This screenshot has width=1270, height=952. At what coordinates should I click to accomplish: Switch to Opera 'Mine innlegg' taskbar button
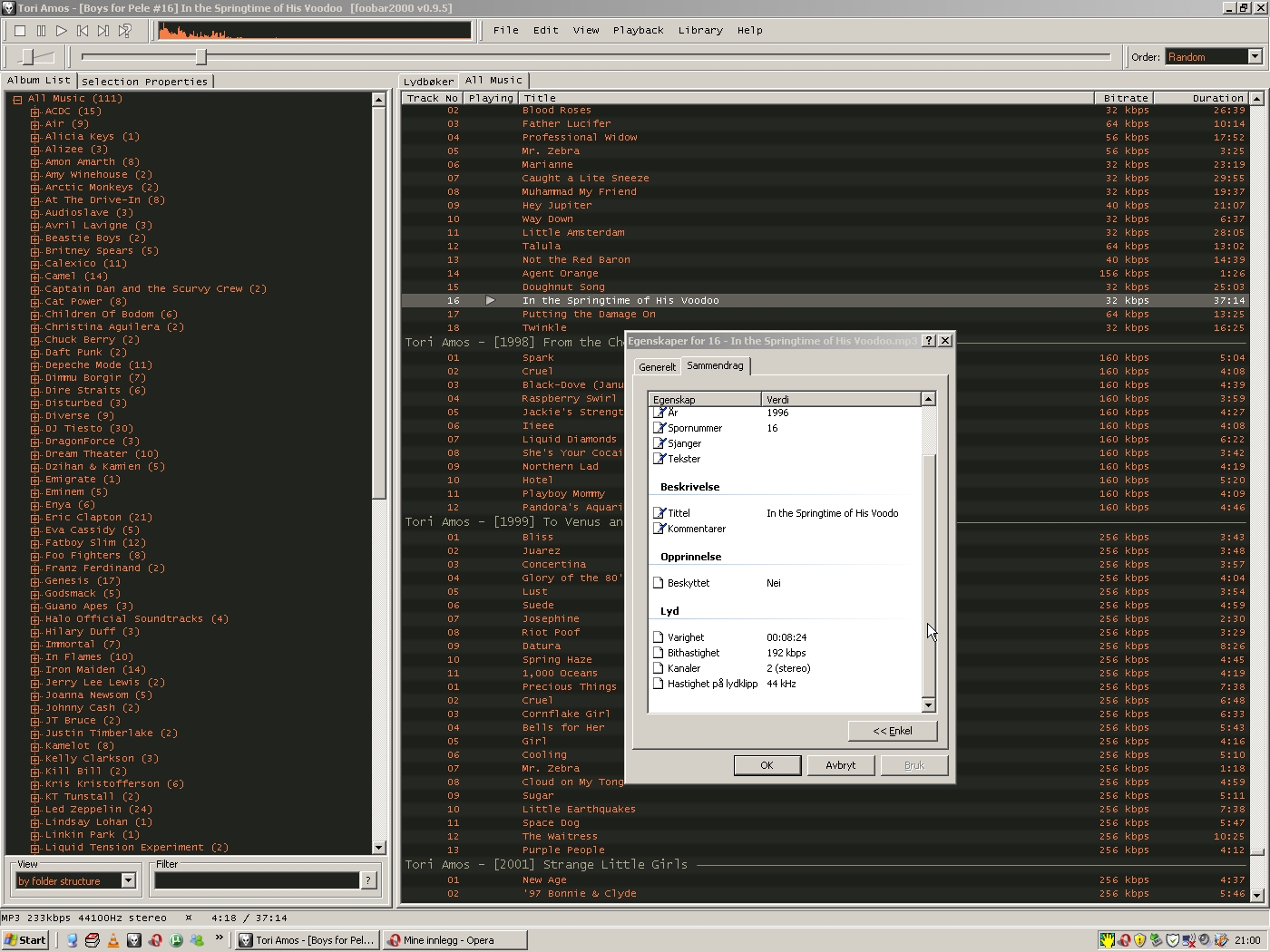[454, 940]
